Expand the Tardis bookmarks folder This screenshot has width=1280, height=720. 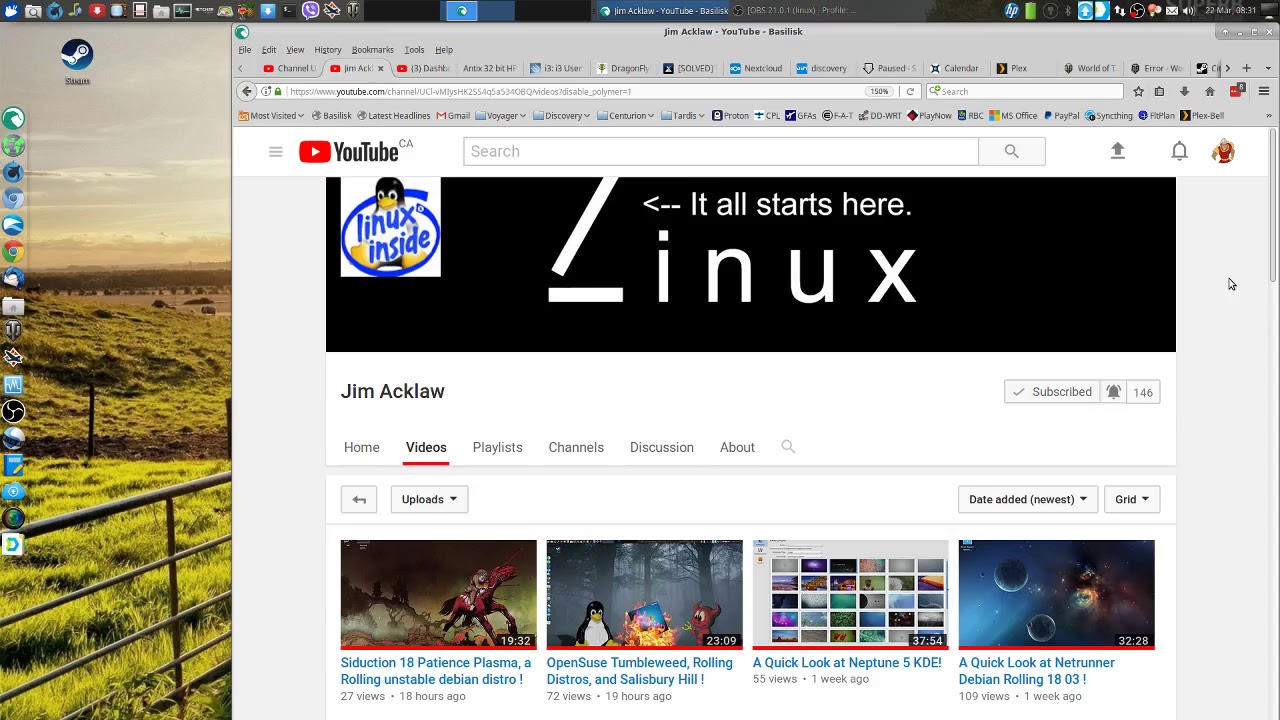pos(683,115)
